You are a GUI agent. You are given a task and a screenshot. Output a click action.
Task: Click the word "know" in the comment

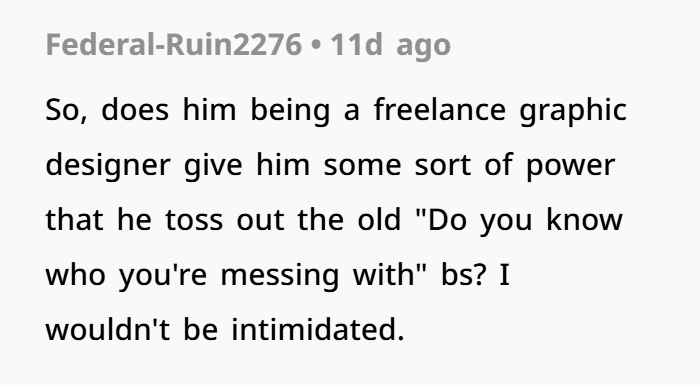[584, 219]
